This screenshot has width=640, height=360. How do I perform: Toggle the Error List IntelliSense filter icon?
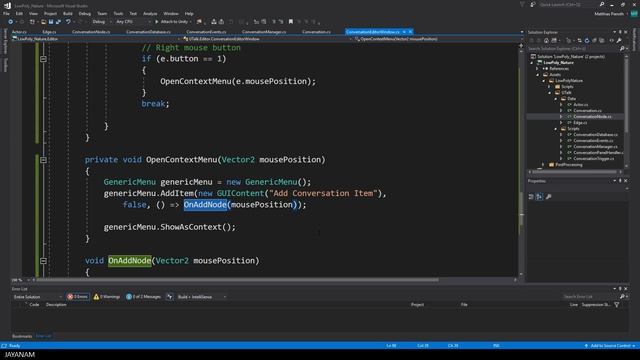(169, 297)
